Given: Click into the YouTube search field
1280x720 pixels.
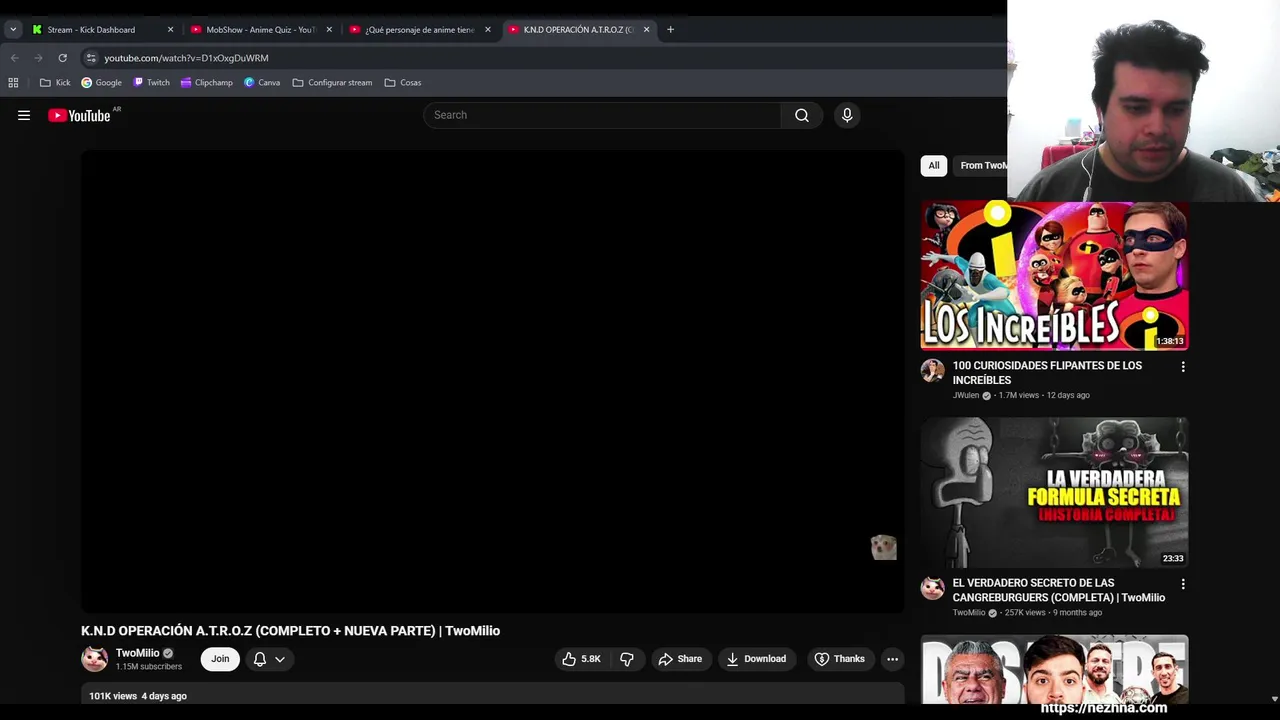Looking at the screenshot, I should click(602, 115).
